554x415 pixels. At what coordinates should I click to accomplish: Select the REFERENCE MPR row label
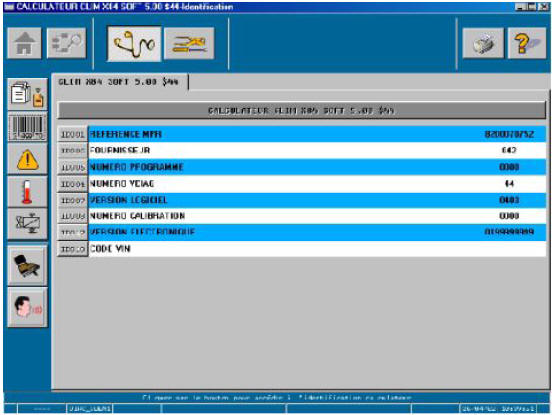click(x=125, y=134)
